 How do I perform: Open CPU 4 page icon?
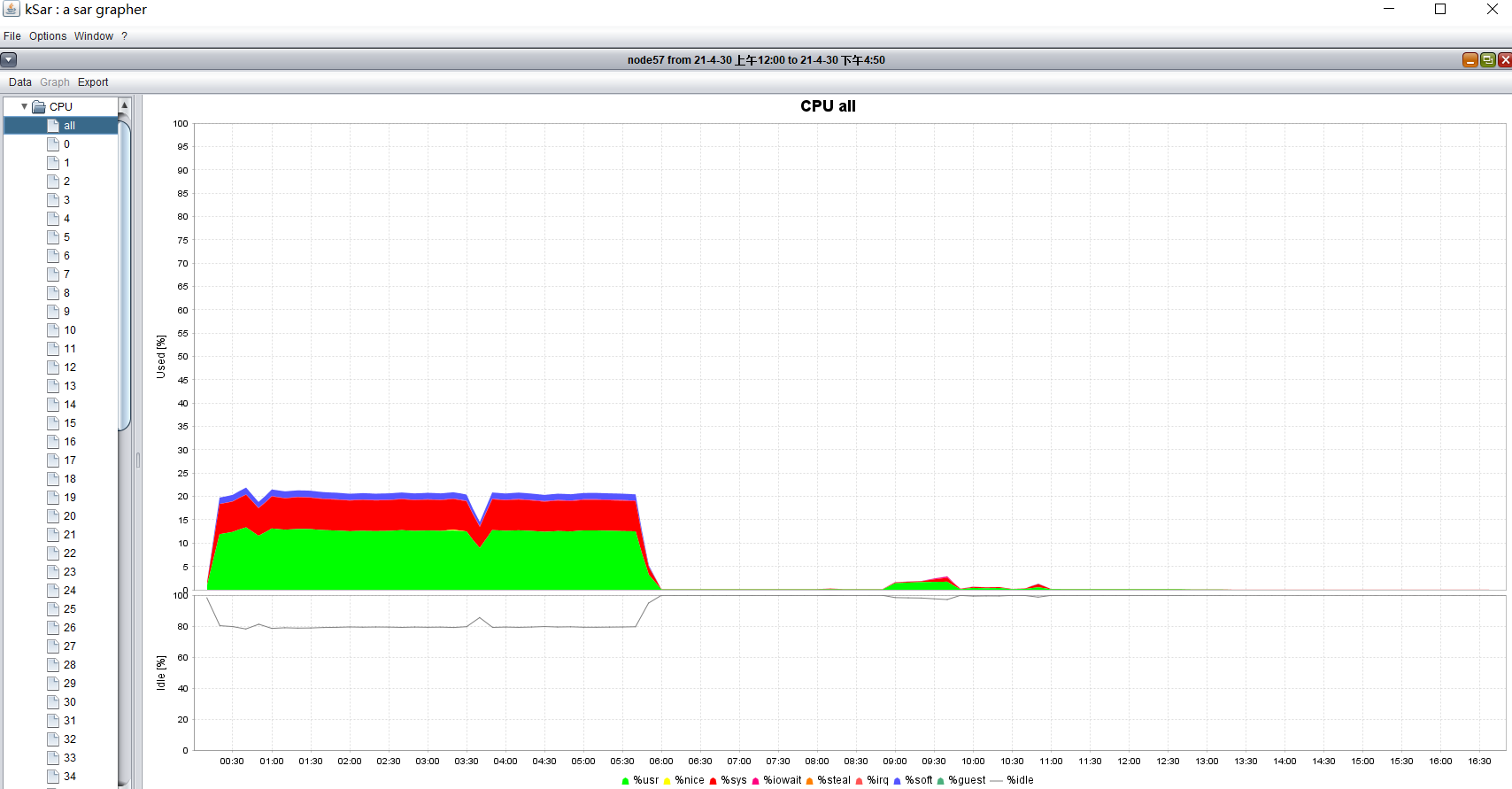click(x=53, y=218)
